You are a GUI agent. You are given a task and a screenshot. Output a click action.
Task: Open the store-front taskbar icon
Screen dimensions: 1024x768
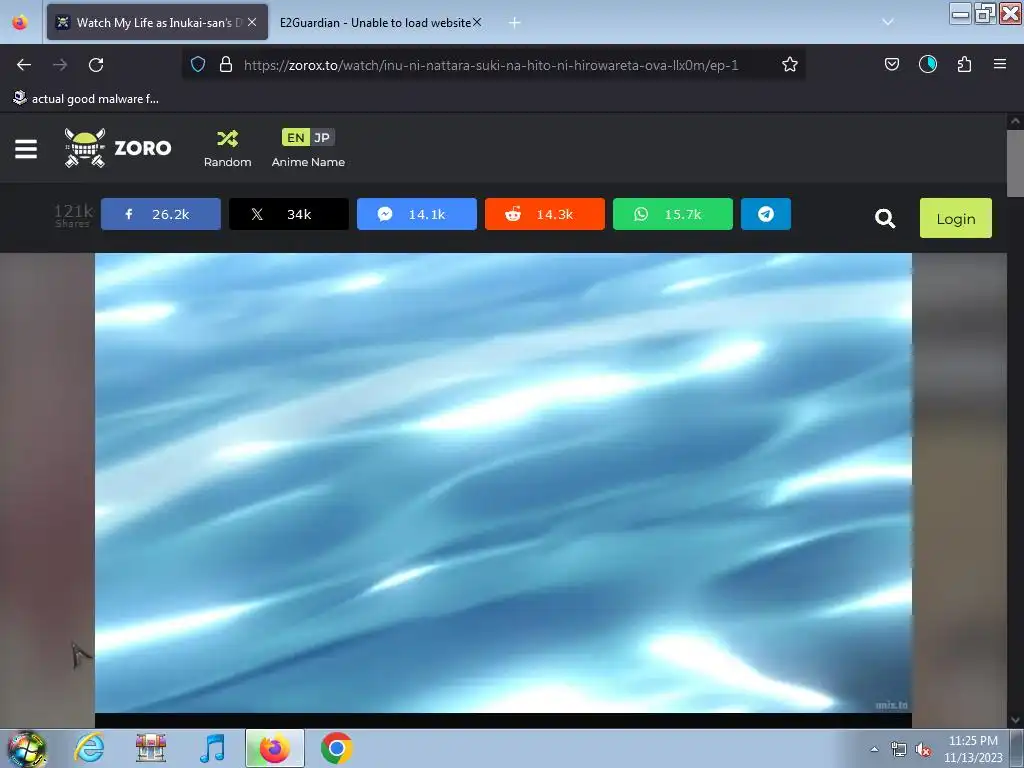(x=151, y=748)
